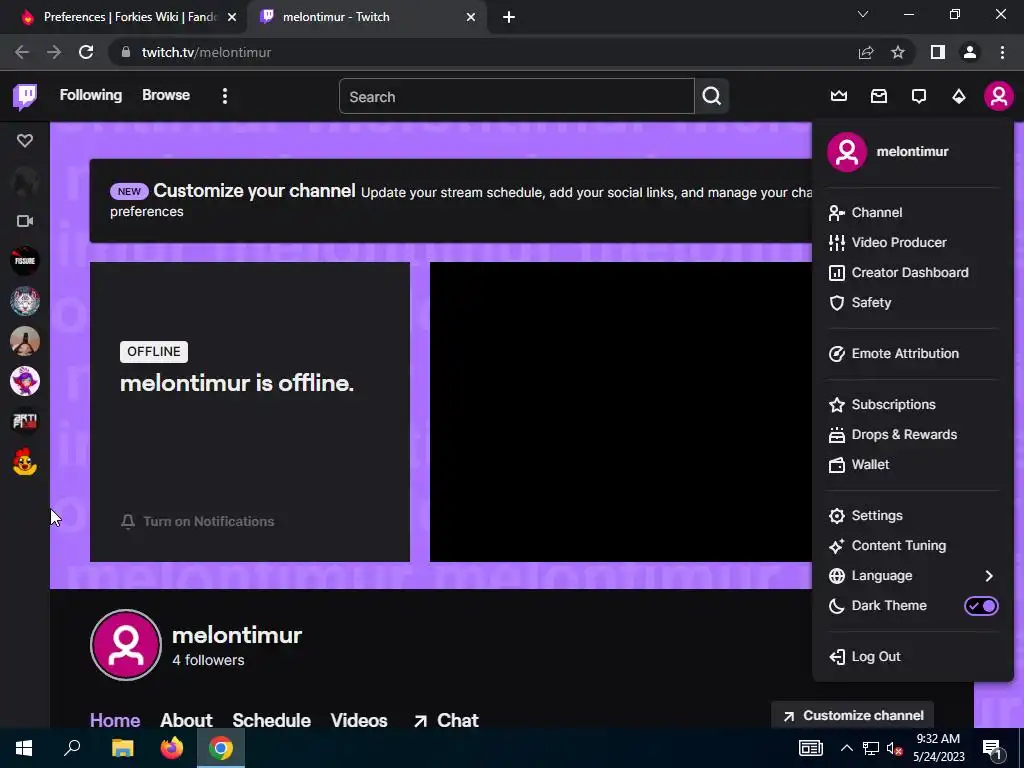Open the Windows Start menu

[24, 748]
